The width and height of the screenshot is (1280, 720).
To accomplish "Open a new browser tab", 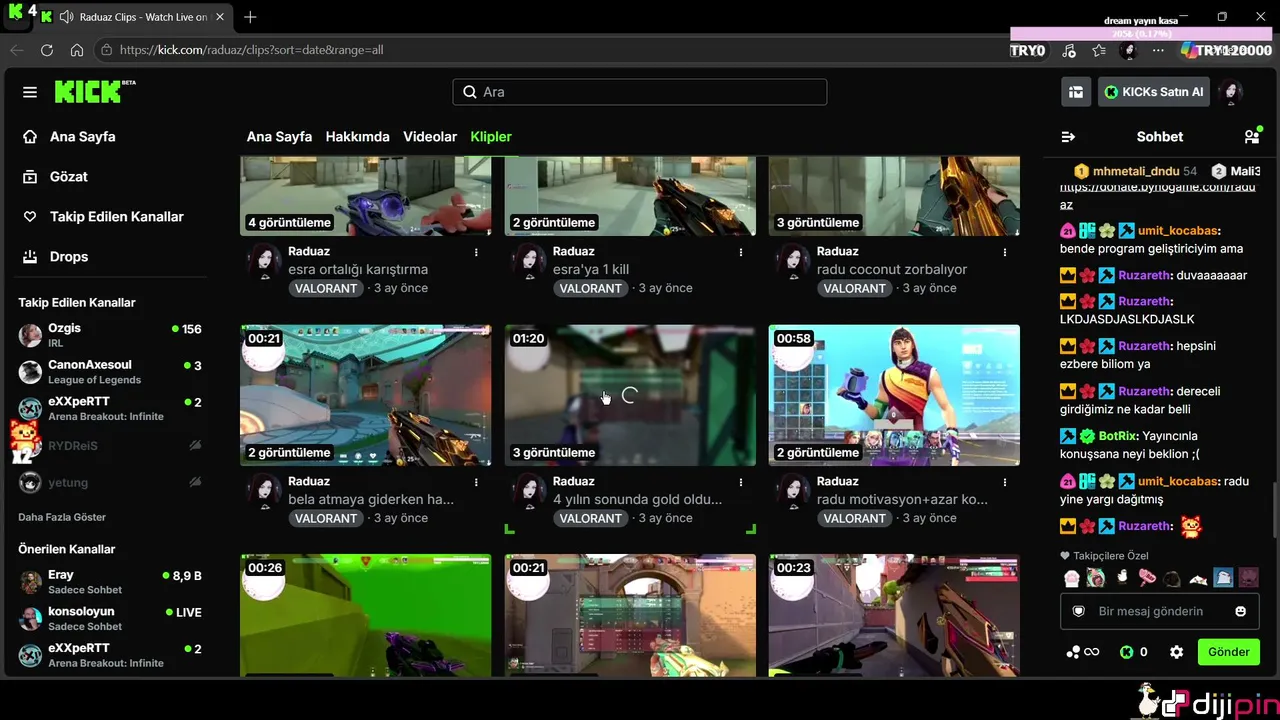I will (x=250, y=17).
